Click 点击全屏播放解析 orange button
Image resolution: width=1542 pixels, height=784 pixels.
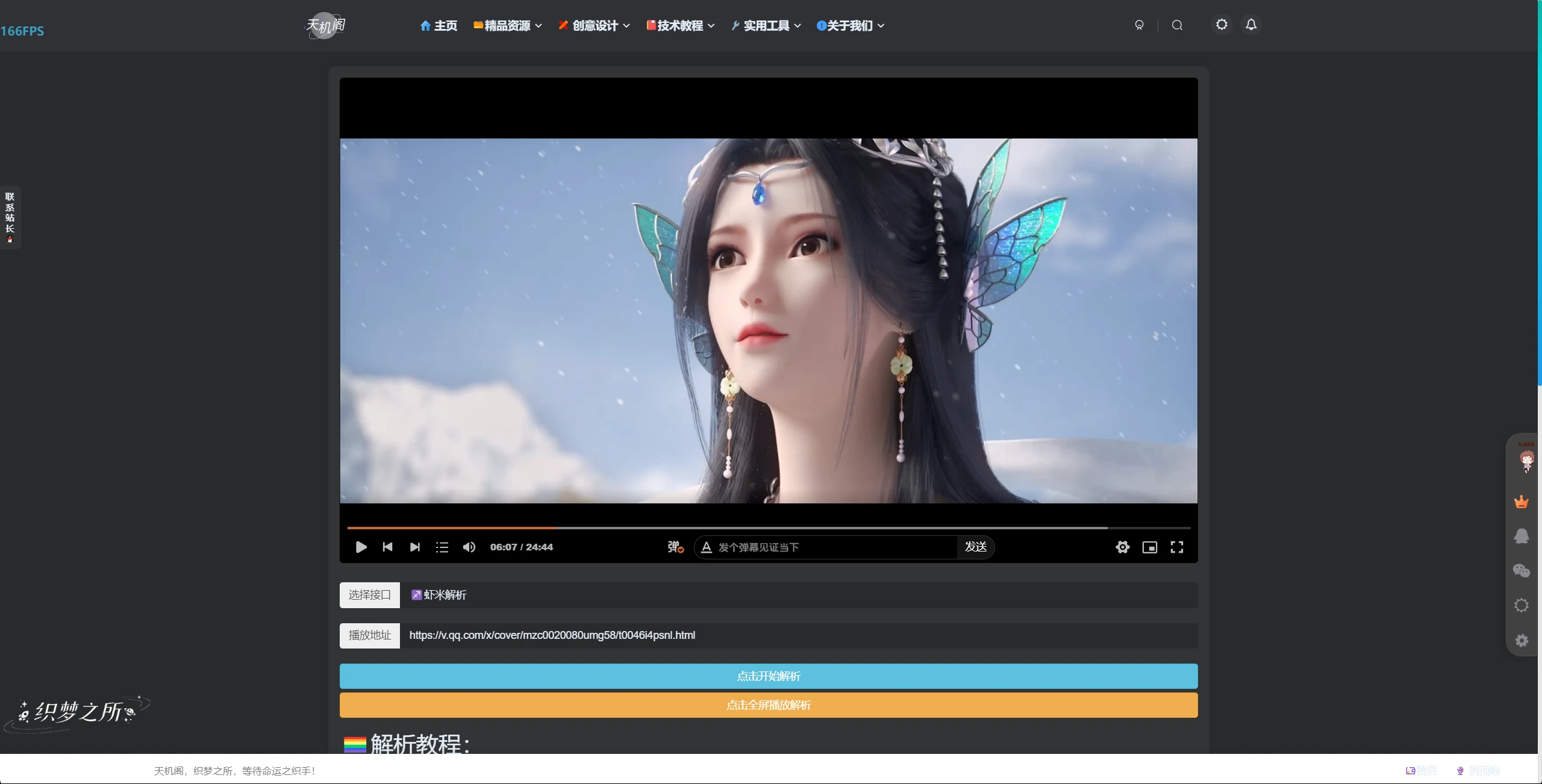tap(769, 705)
